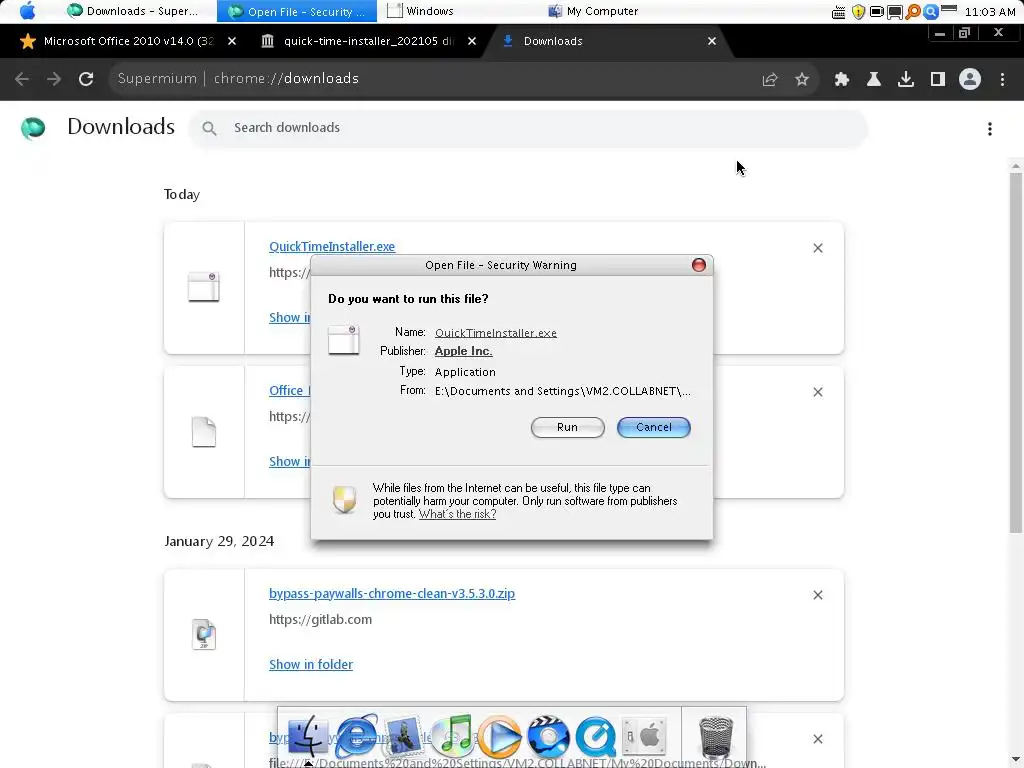Switch to My Computer taskbar item
The width and height of the screenshot is (1024, 768).
pos(593,11)
